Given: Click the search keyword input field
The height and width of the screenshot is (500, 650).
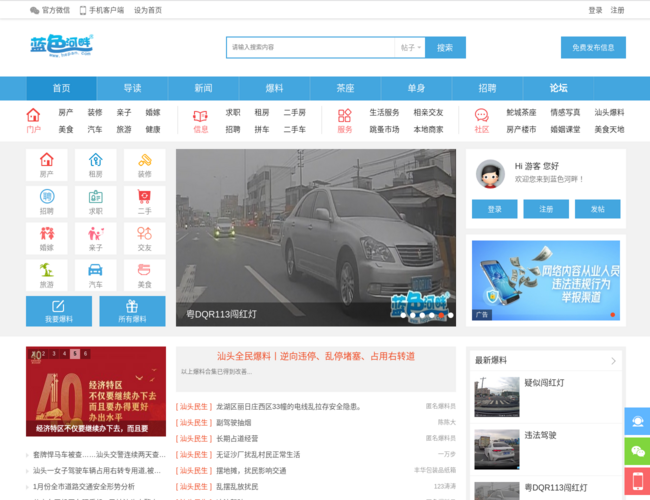Looking at the screenshot, I should pos(310,47).
